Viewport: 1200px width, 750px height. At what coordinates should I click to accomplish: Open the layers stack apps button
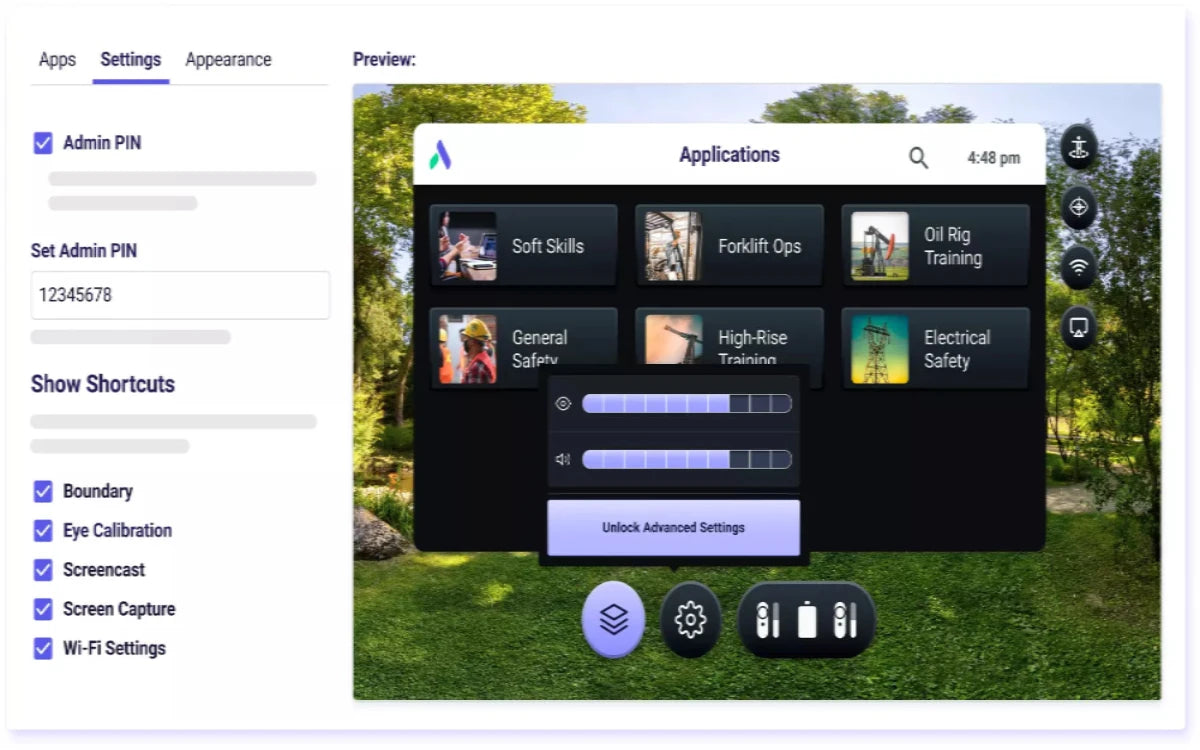click(613, 620)
